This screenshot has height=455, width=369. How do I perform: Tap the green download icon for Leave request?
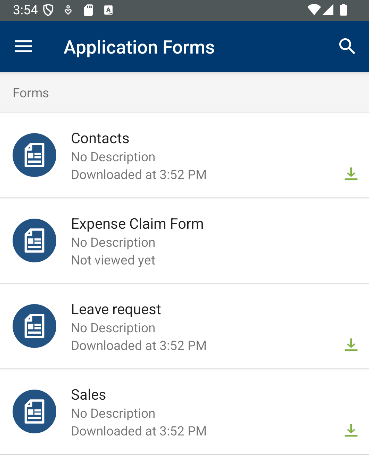pyautogui.click(x=351, y=345)
